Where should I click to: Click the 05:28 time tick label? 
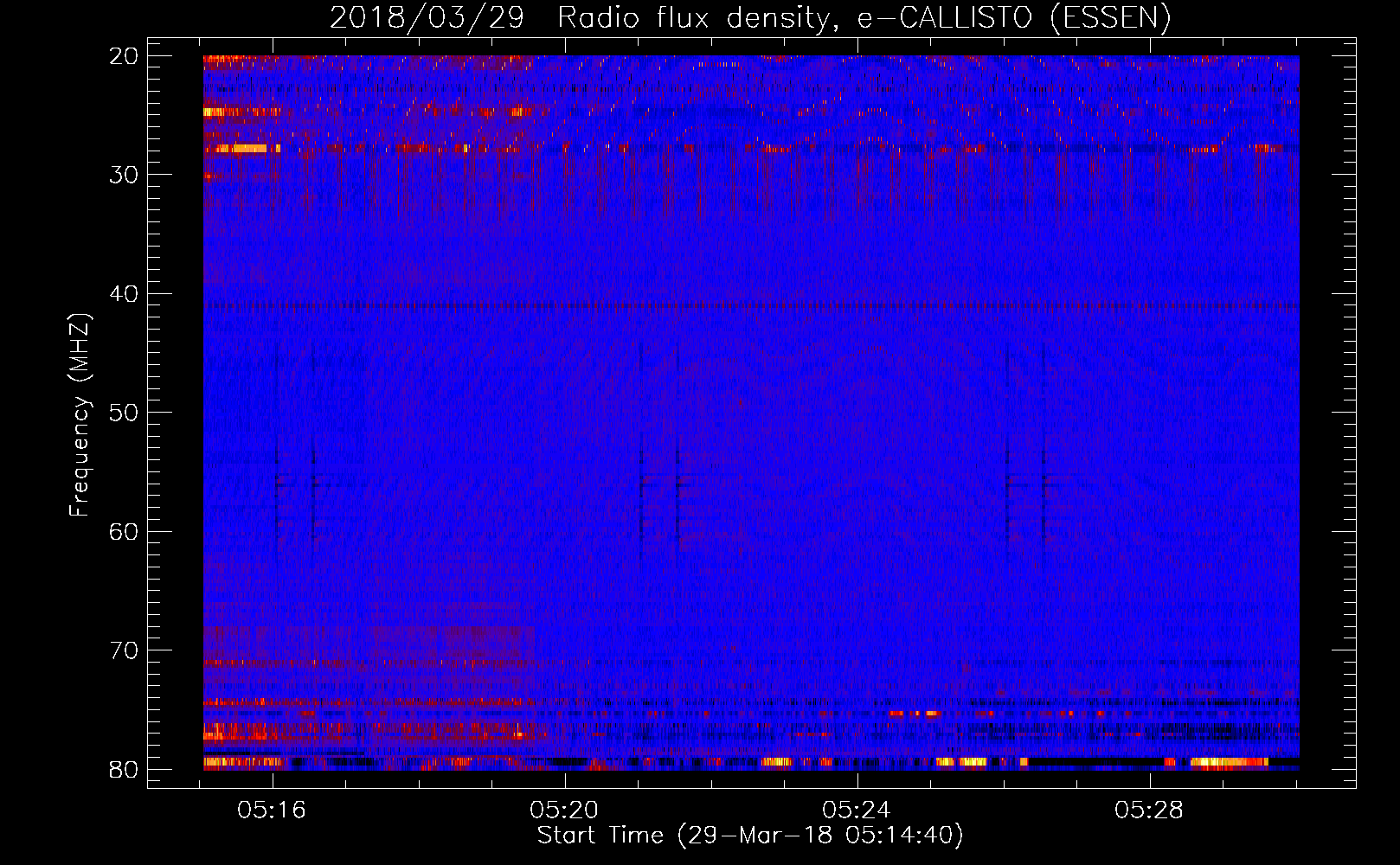pyautogui.click(x=1149, y=811)
